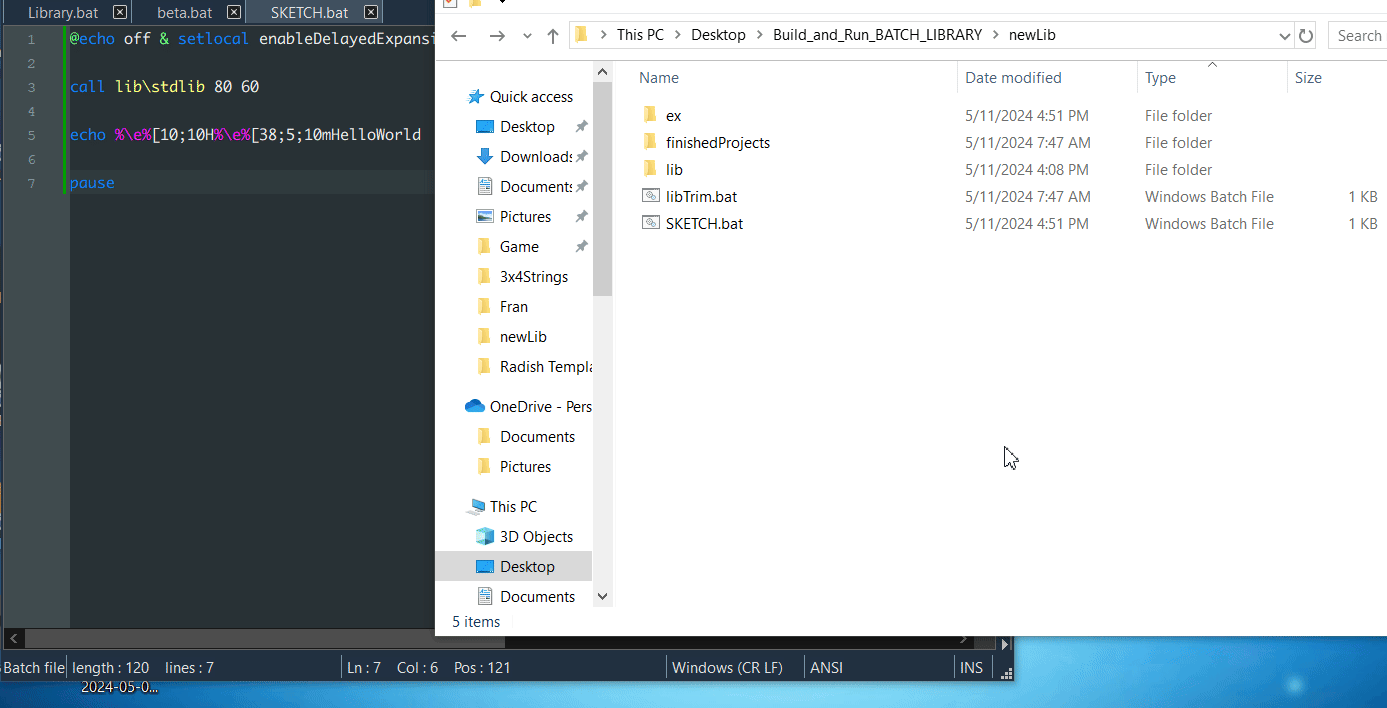The width and height of the screenshot is (1387, 708).
Task: Sort files by Date modified column
Action: (x=1013, y=78)
